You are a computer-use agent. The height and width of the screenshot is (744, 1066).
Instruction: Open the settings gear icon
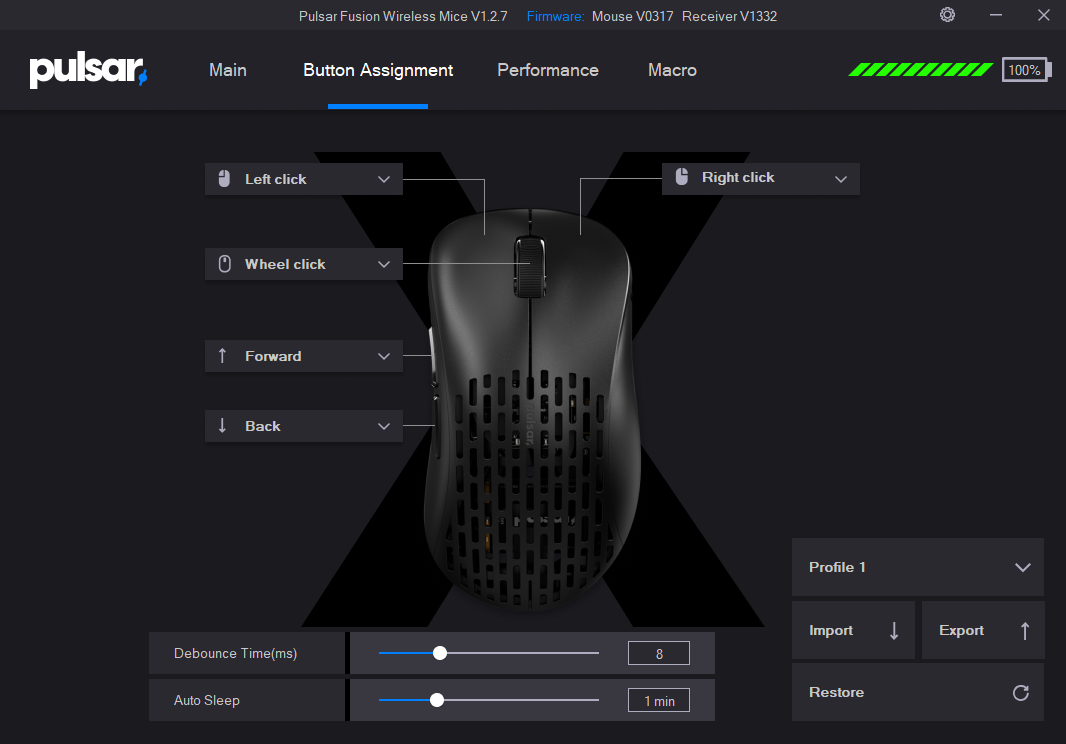[x=947, y=15]
